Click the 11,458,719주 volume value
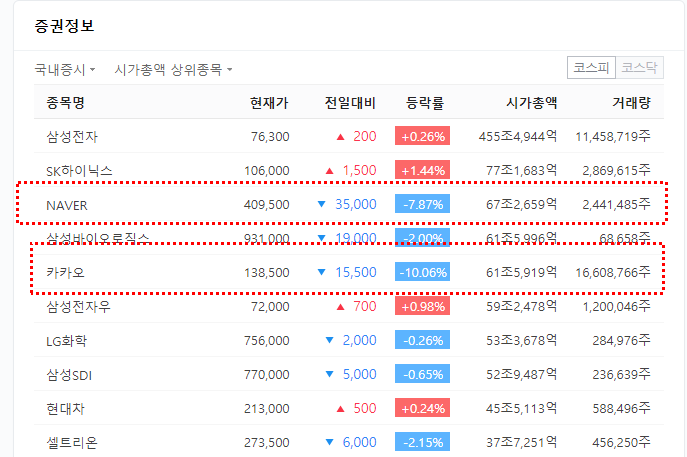Image resolution: width=687 pixels, height=457 pixels. [x=613, y=136]
